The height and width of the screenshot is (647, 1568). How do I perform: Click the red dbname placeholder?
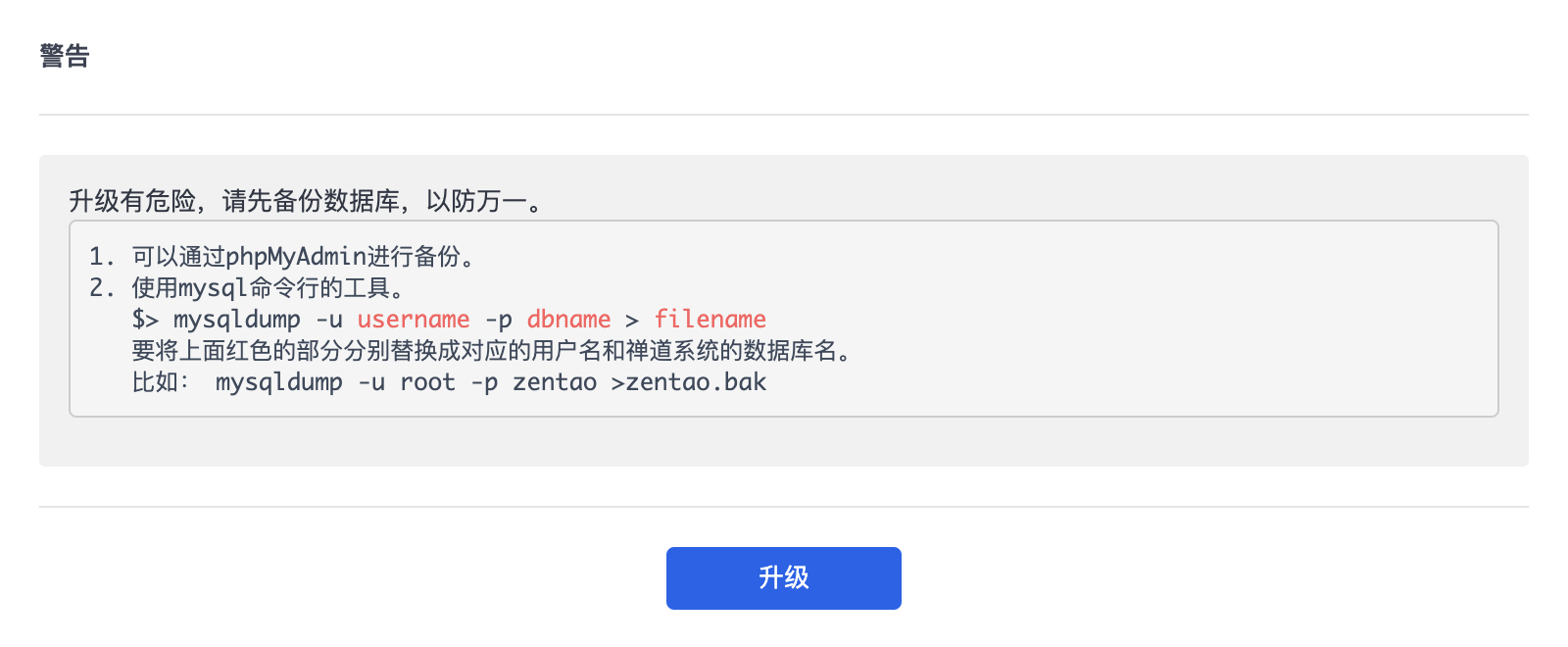pos(568,320)
